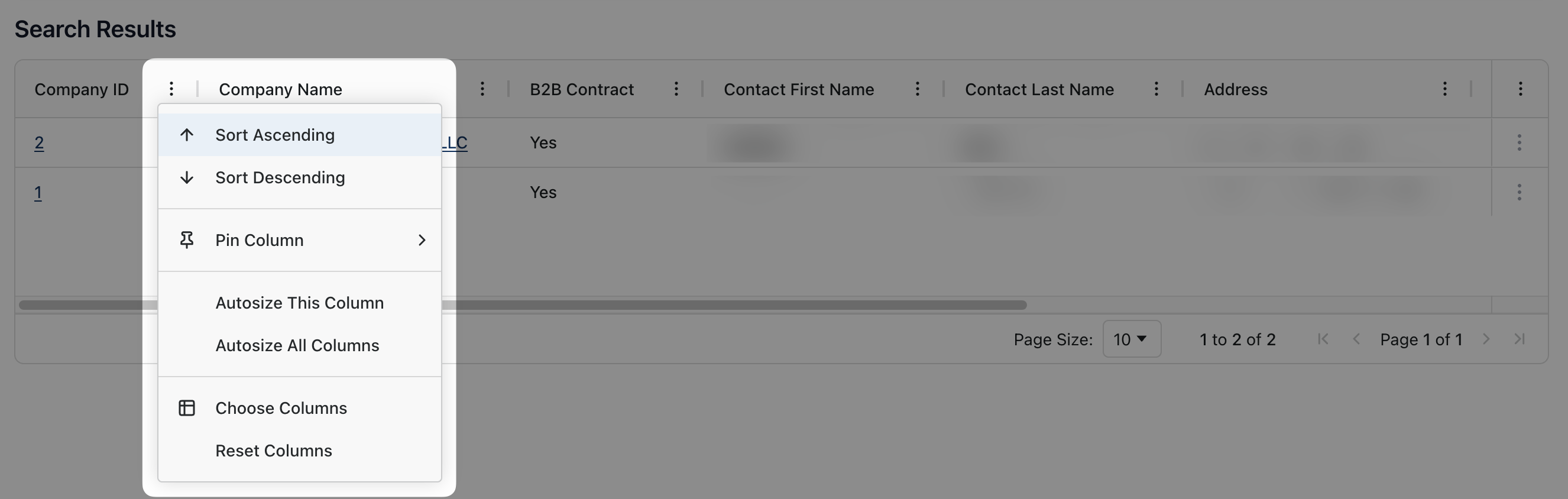1568x499 pixels.
Task: Go to the next page
Action: pos(1486,339)
